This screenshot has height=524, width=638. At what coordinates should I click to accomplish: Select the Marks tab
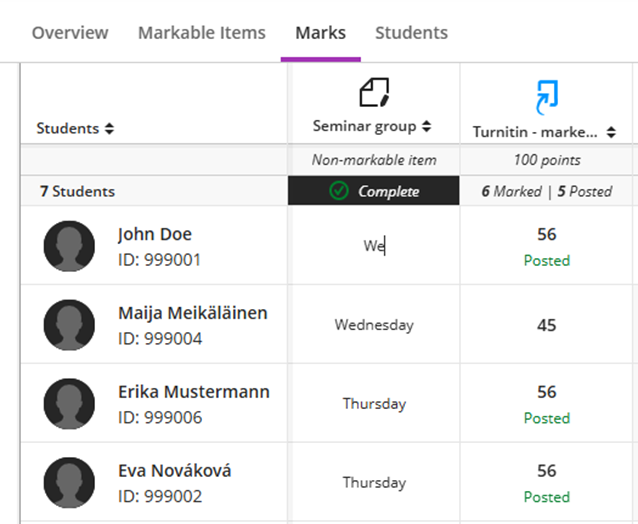click(x=320, y=33)
